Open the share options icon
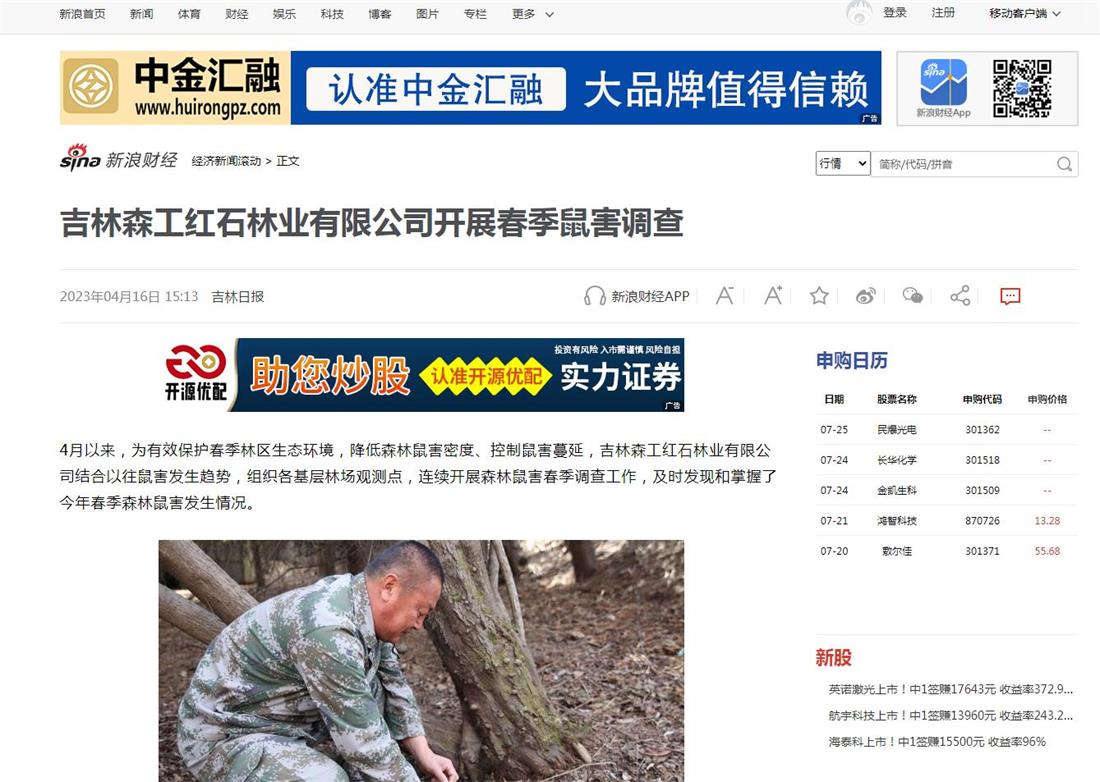 tap(960, 296)
